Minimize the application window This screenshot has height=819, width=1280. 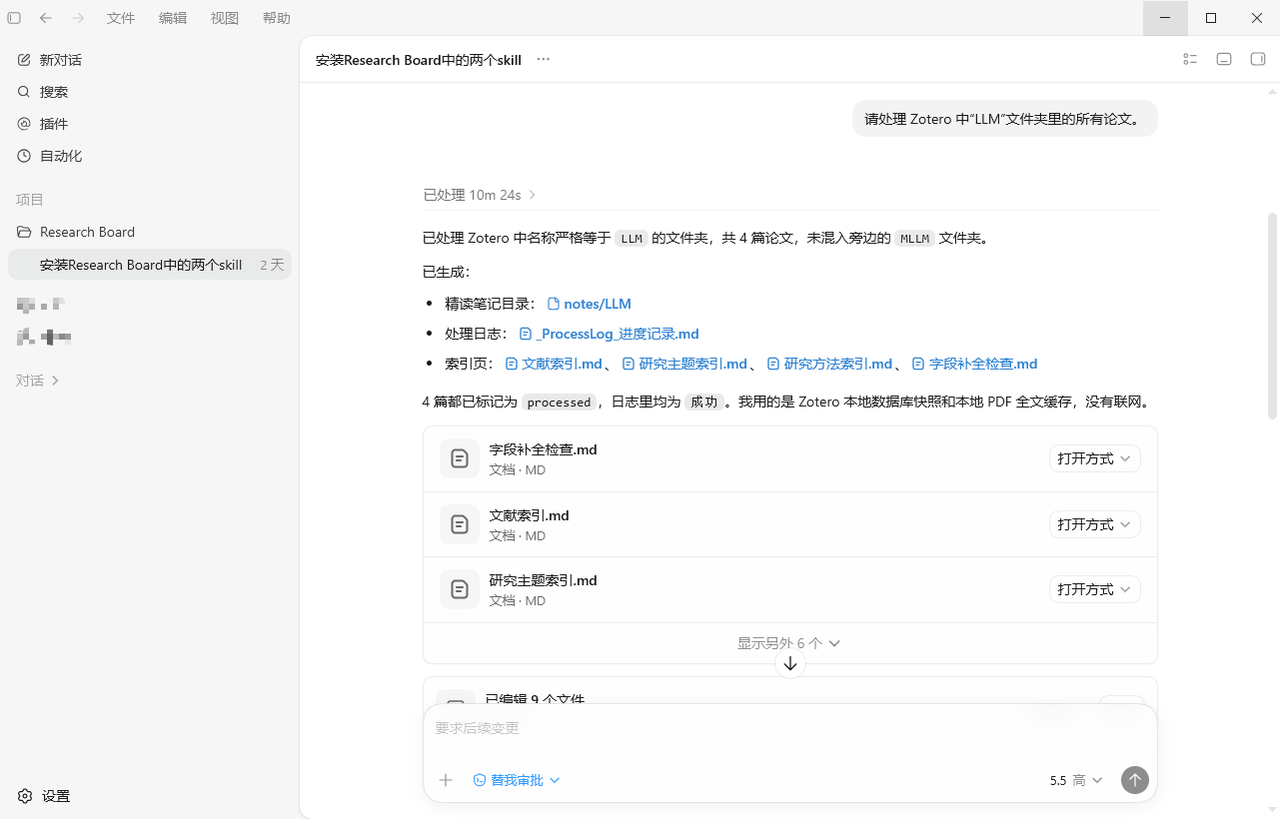coord(1165,18)
